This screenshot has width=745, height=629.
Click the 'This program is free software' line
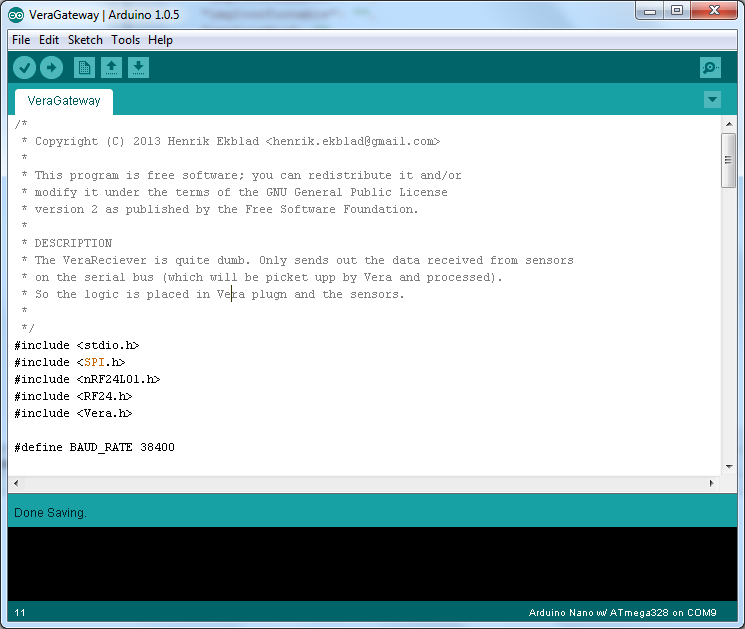[241, 175]
